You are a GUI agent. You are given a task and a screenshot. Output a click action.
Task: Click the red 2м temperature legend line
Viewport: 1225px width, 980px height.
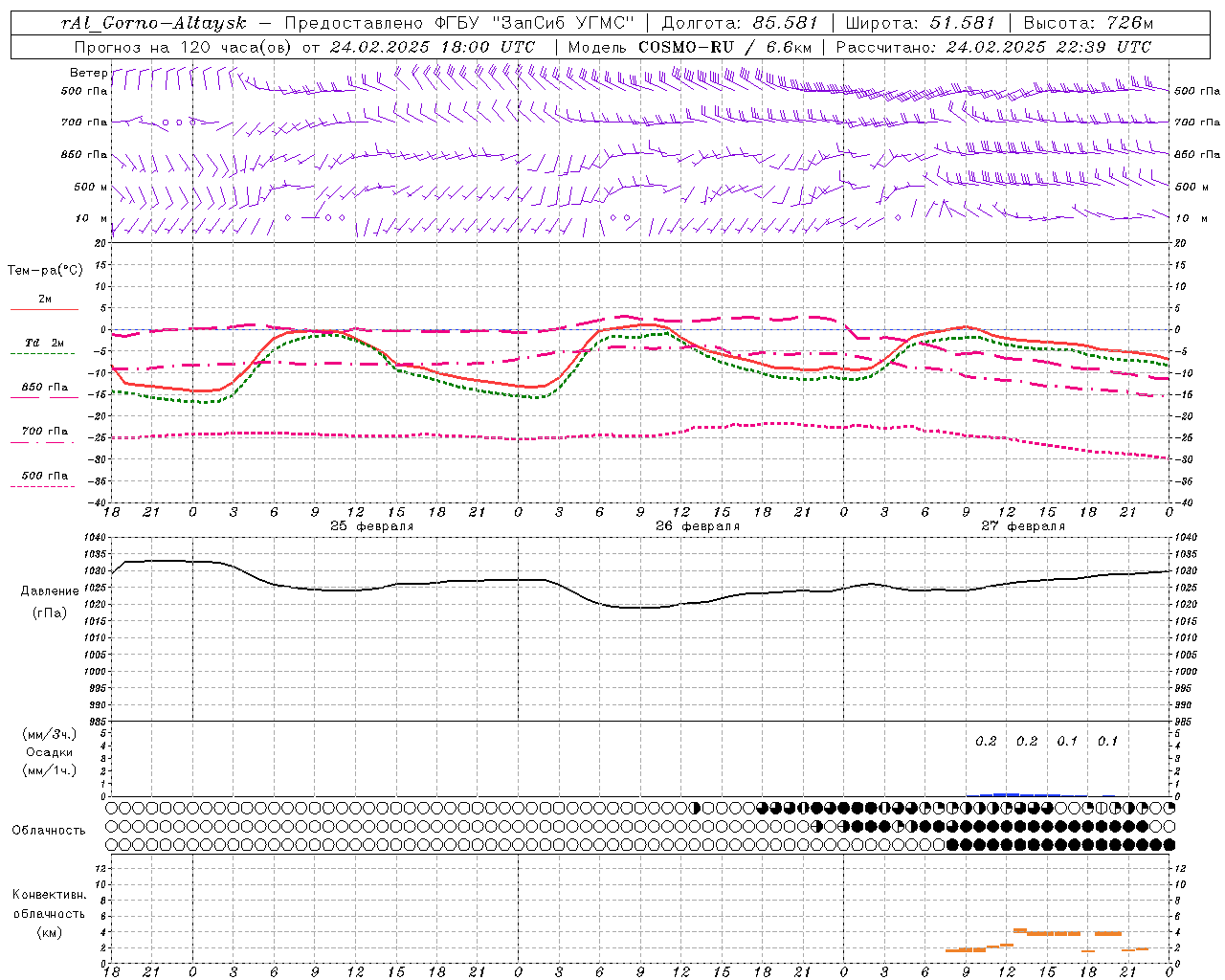[x=43, y=309]
